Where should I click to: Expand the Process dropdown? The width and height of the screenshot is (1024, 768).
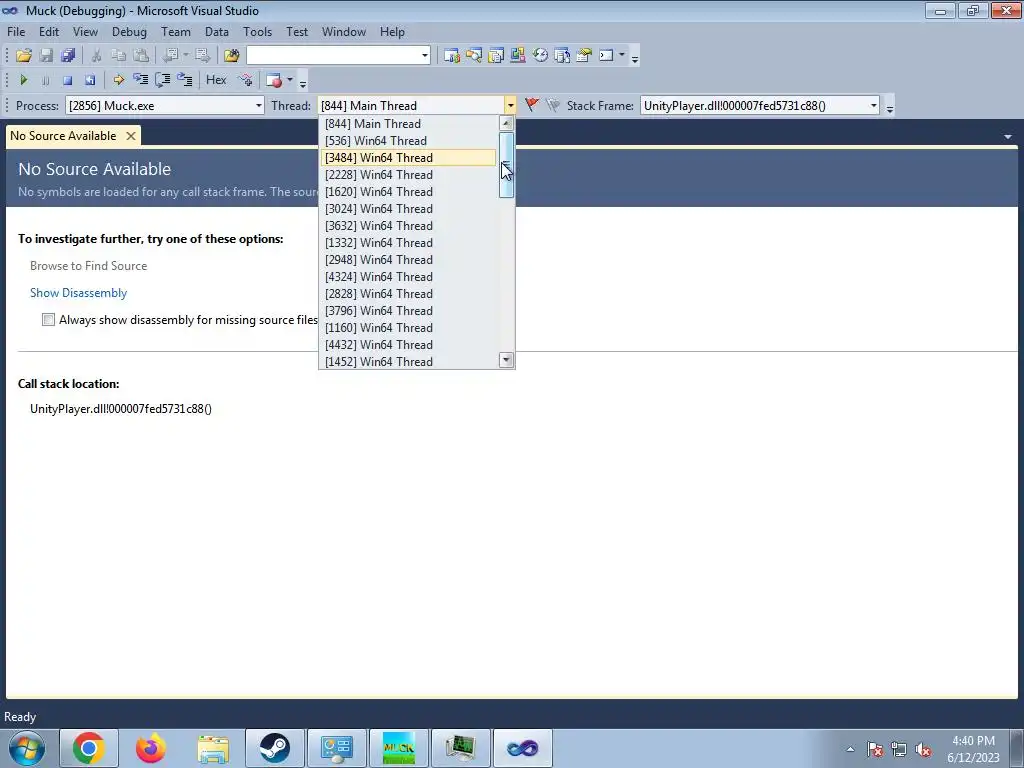259,106
